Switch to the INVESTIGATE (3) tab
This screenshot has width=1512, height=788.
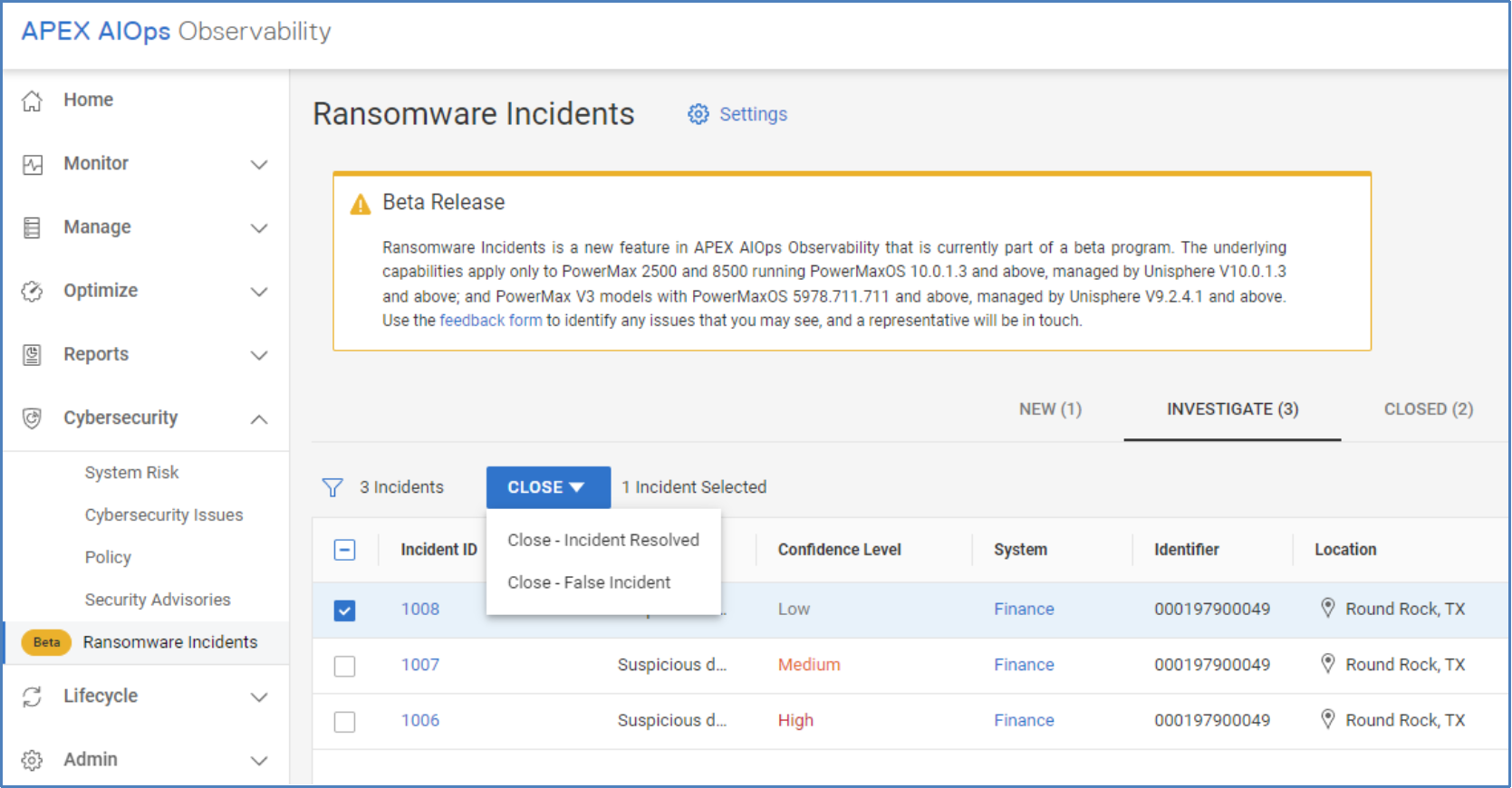point(1232,409)
